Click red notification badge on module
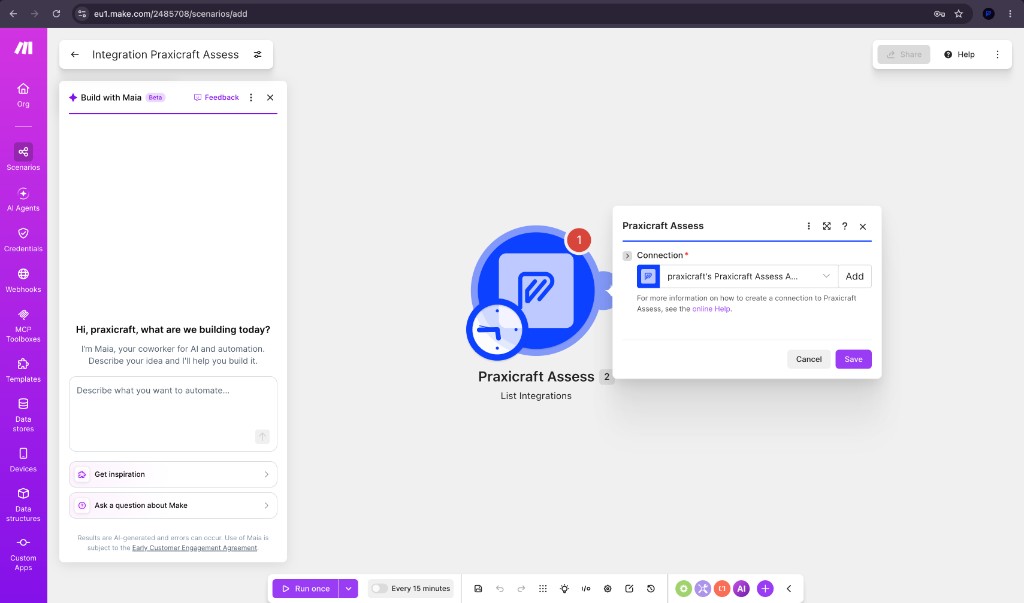 point(579,240)
